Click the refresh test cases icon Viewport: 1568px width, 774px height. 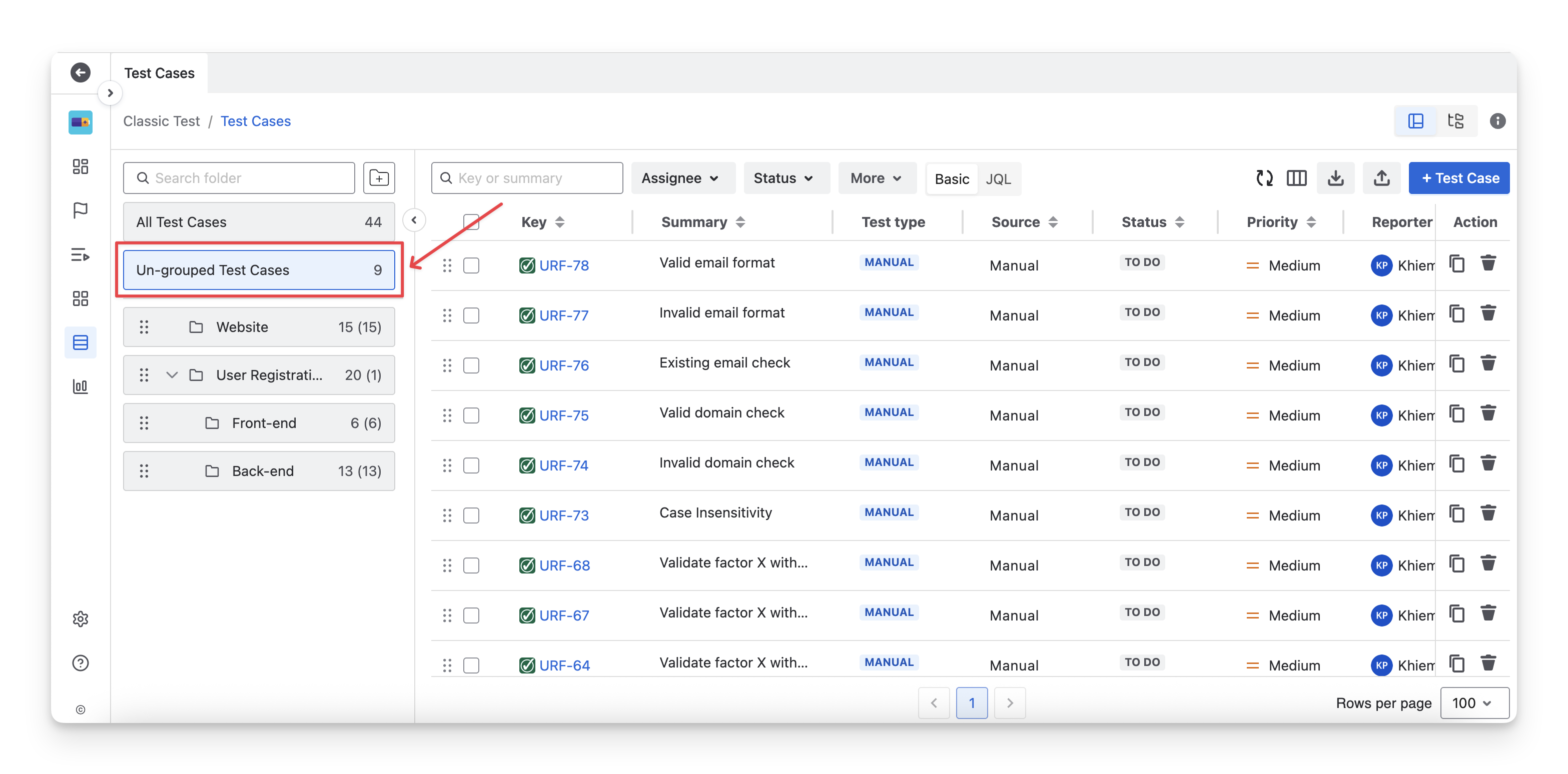1264,178
